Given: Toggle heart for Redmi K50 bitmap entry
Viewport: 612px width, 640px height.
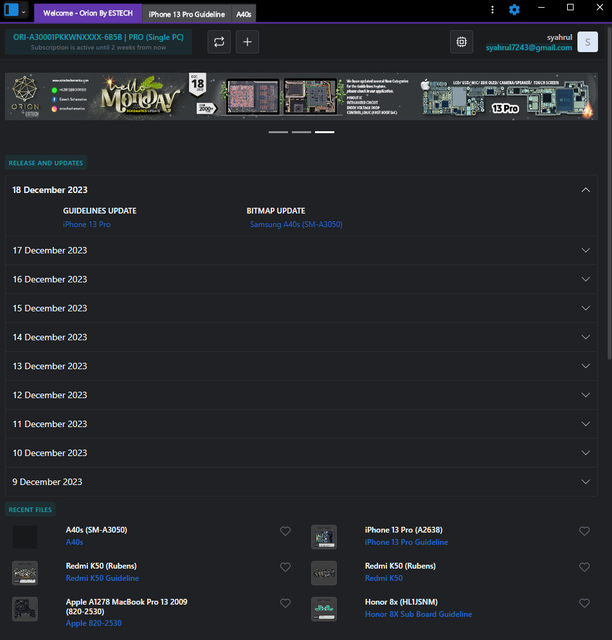Looking at the screenshot, I should [584, 567].
